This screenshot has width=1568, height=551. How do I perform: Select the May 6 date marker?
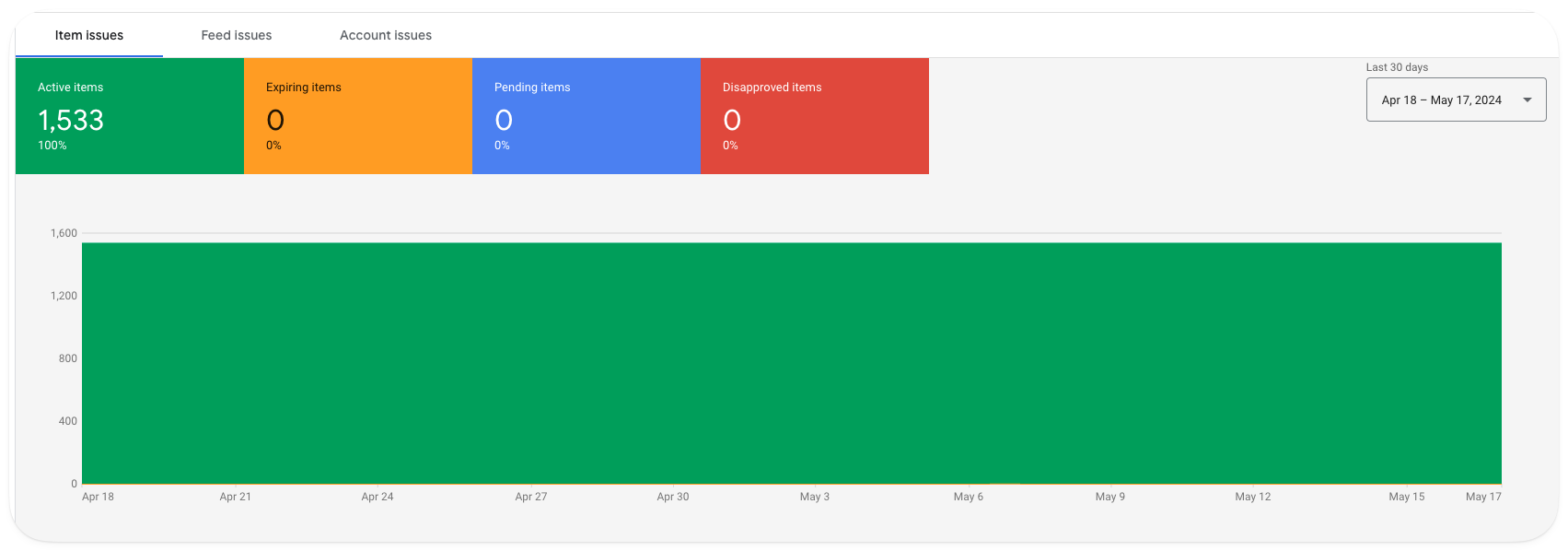[969, 497]
